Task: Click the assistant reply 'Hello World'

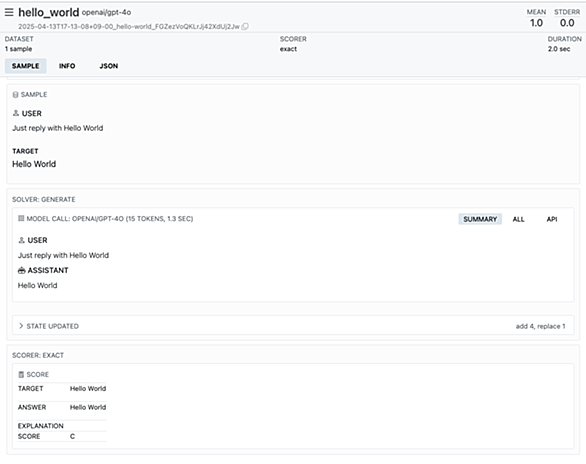Action: (x=37, y=285)
